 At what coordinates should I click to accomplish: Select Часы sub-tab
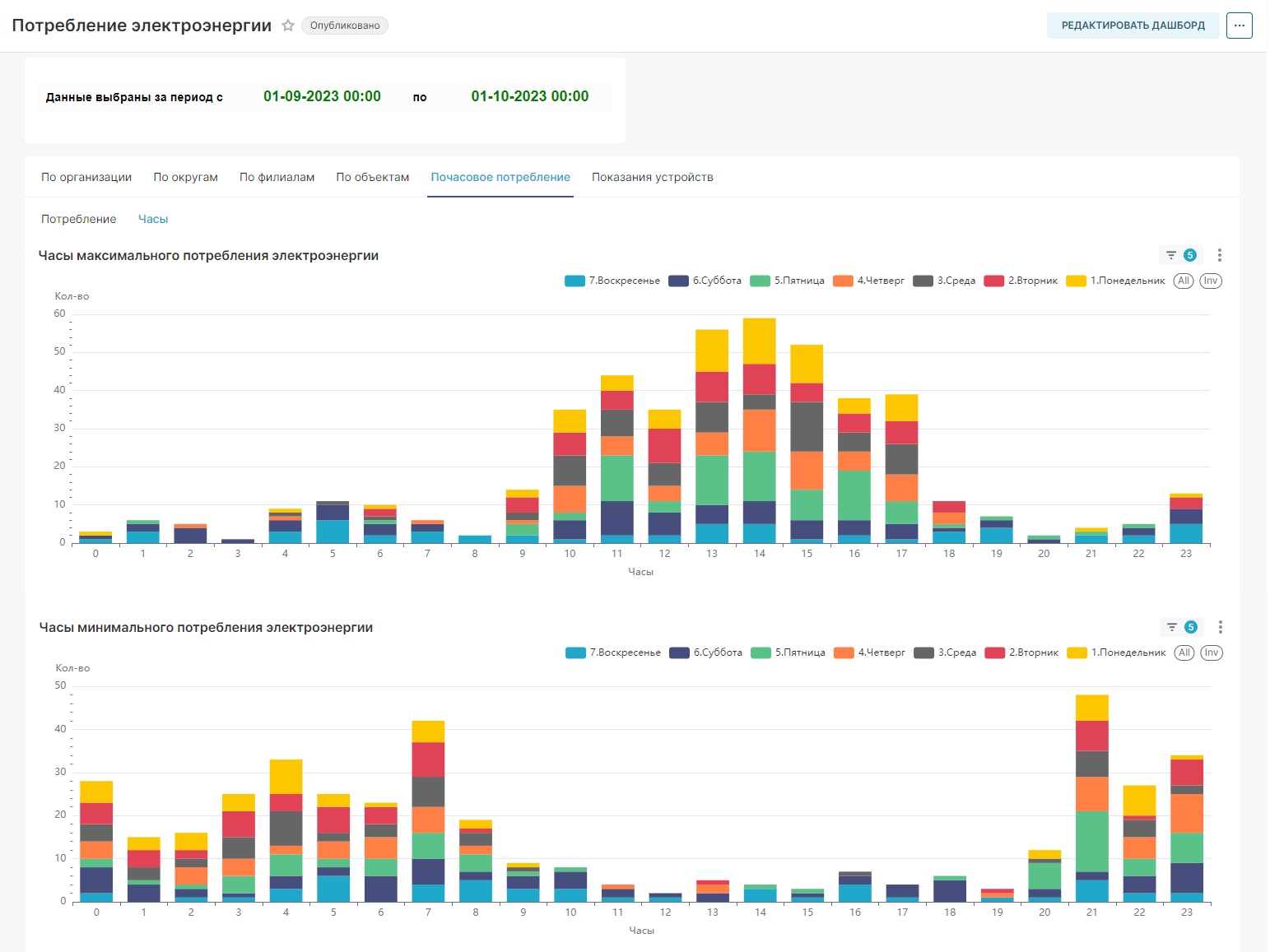coord(153,219)
